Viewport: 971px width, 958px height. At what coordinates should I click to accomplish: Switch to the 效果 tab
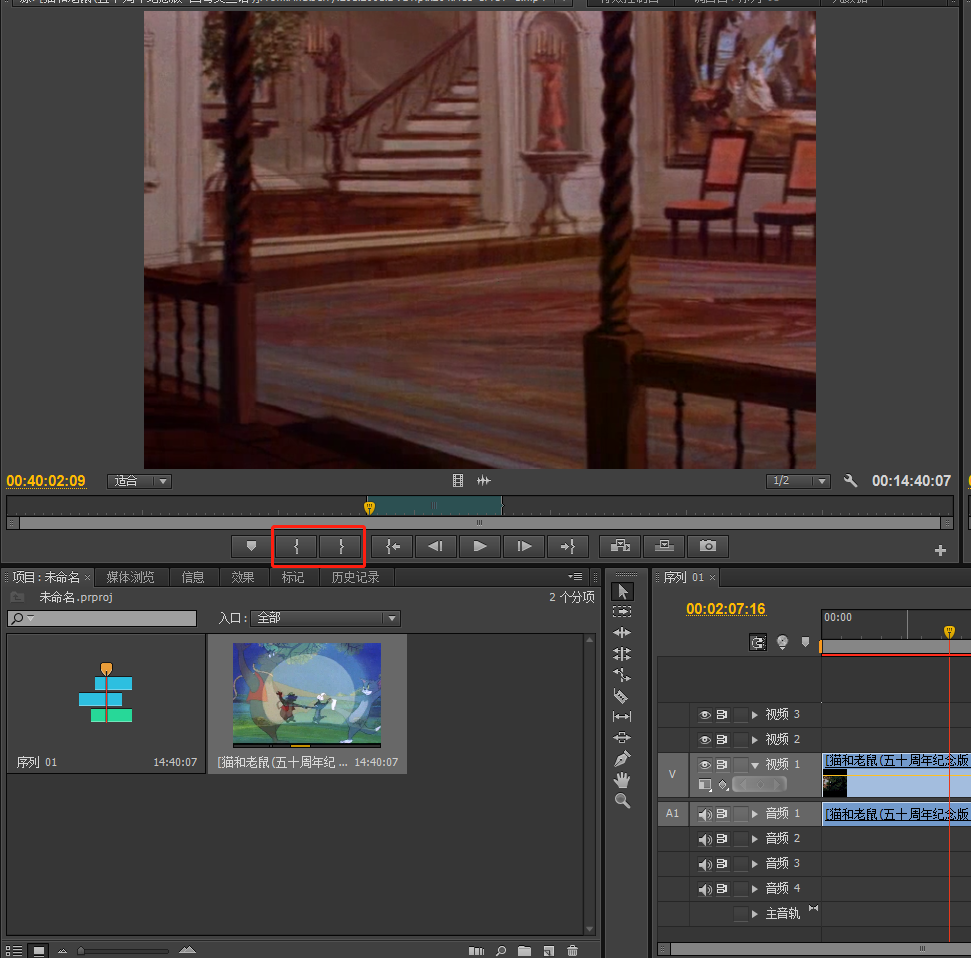point(243,577)
